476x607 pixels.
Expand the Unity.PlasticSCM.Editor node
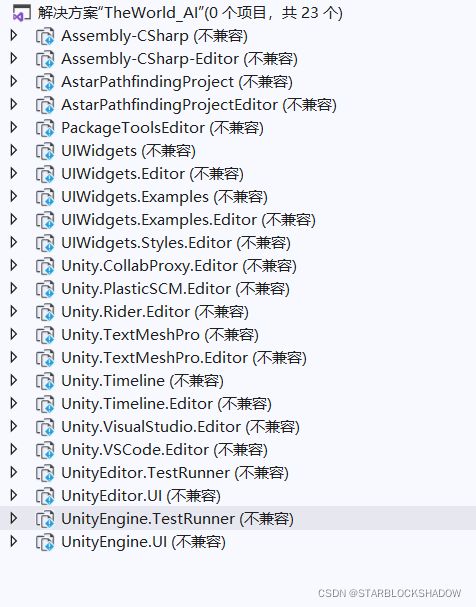14,288
